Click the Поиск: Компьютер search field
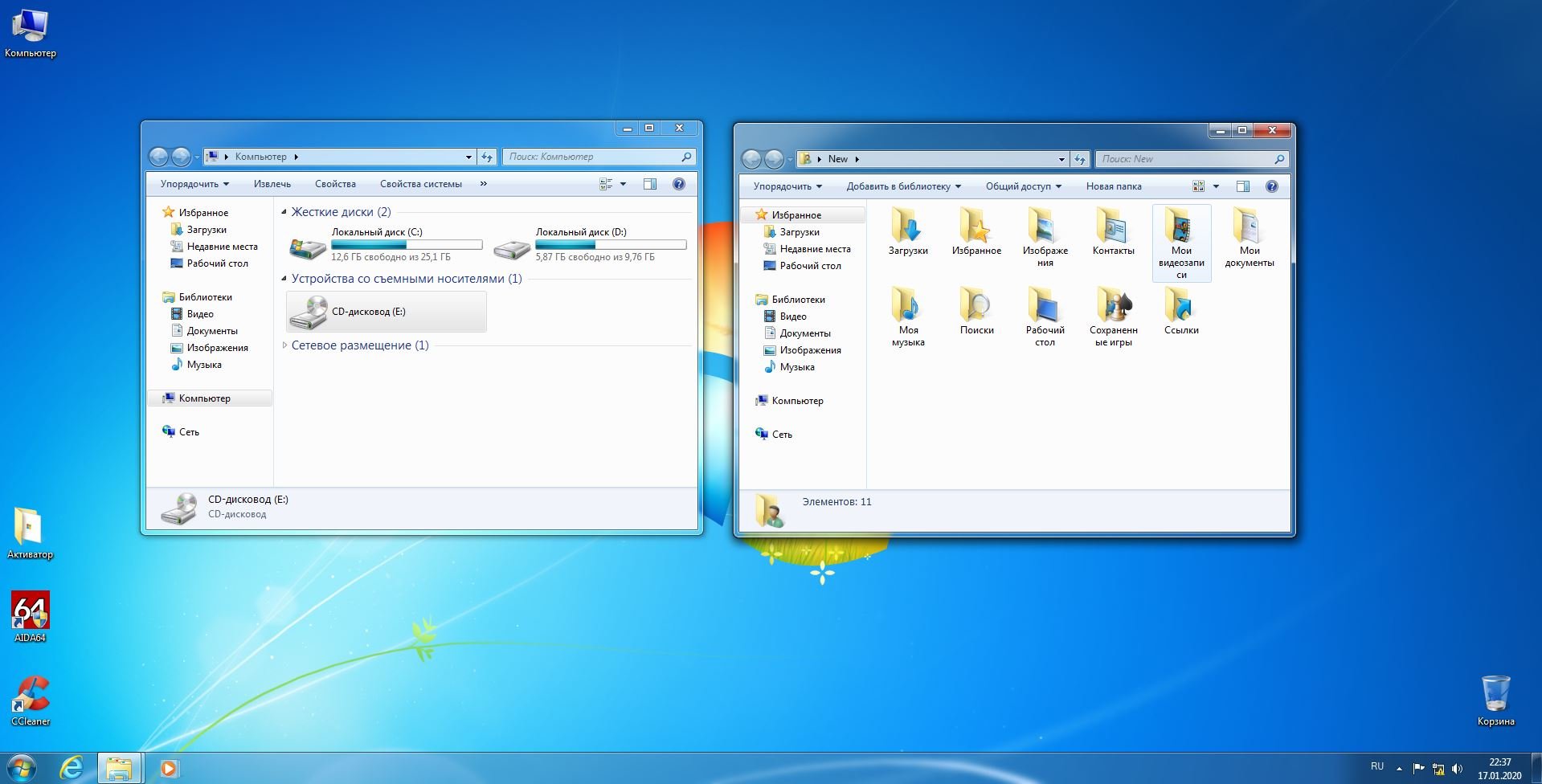The width and height of the screenshot is (1542, 784). point(599,157)
